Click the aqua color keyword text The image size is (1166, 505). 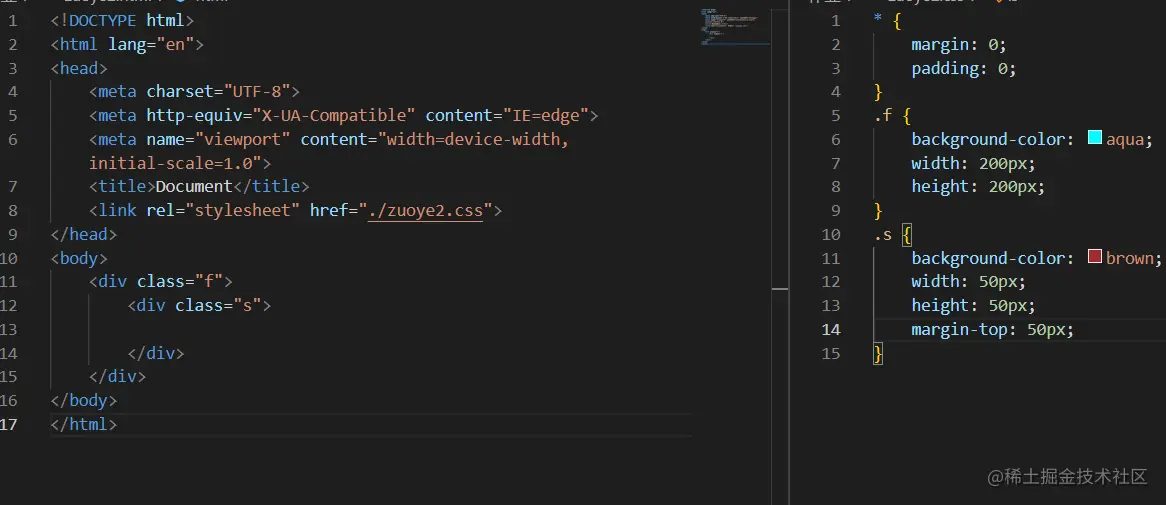click(x=1125, y=139)
